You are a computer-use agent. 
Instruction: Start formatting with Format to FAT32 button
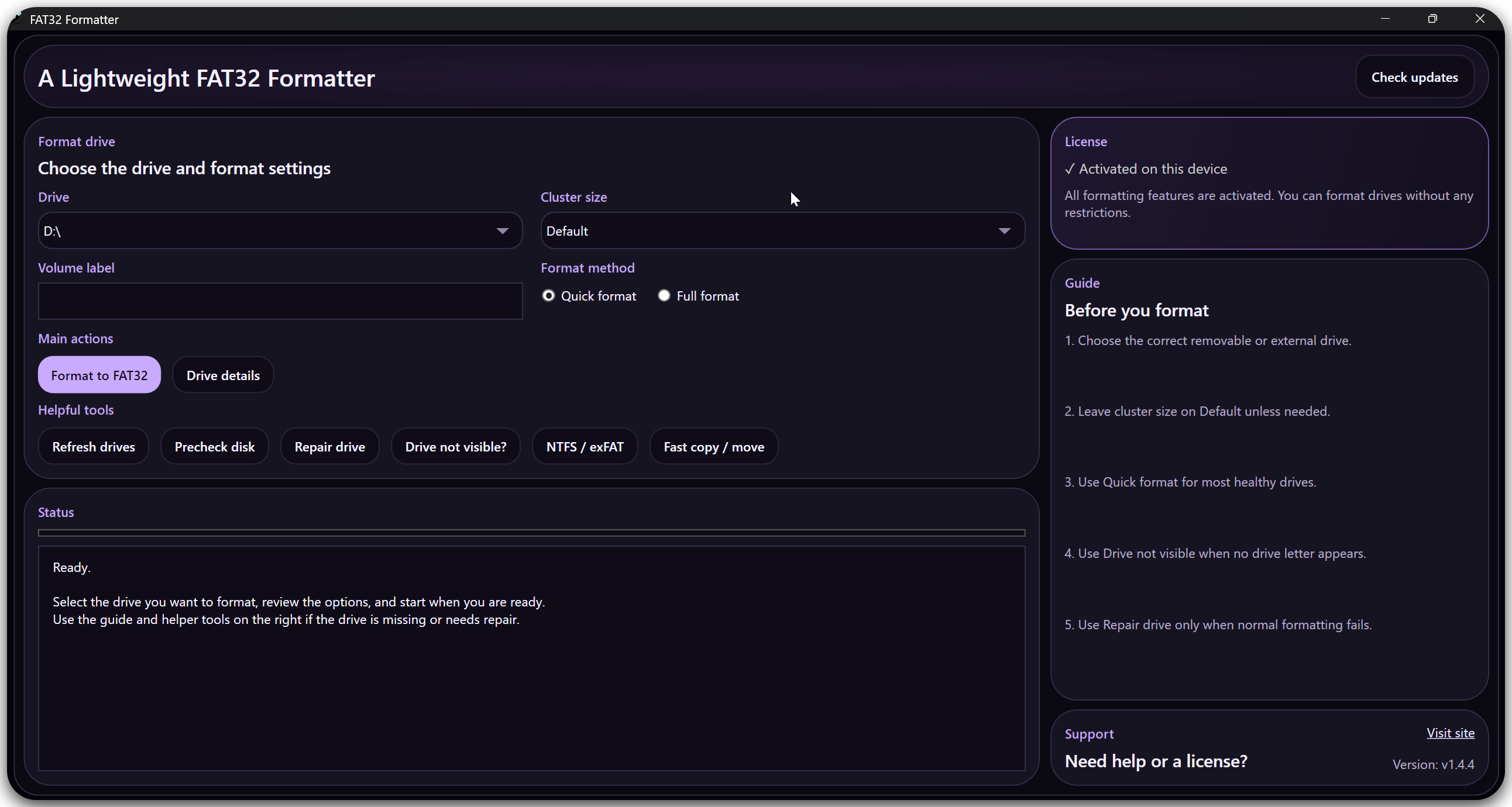tap(99, 375)
